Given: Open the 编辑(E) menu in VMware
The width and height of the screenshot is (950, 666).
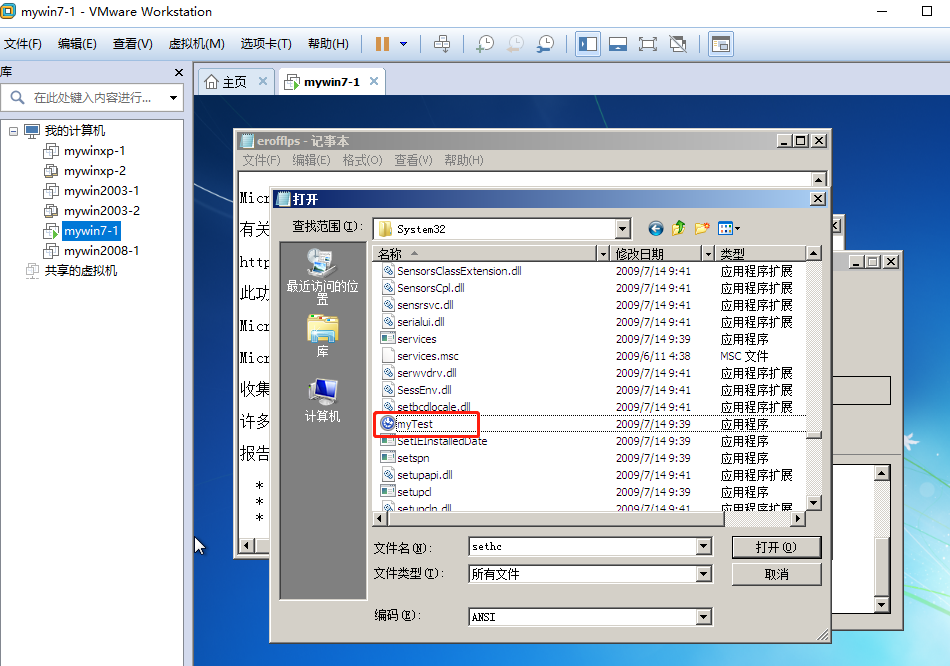Looking at the screenshot, I should coord(77,44).
